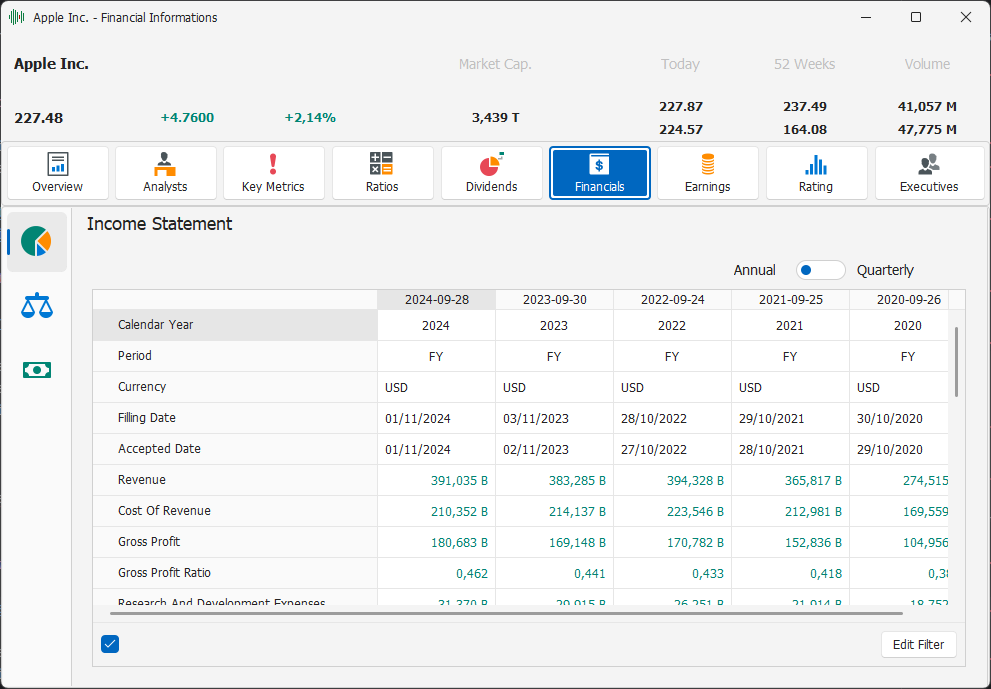Select the 2022-09-24 column header
This screenshot has width=991, height=689.
pyautogui.click(x=672, y=300)
